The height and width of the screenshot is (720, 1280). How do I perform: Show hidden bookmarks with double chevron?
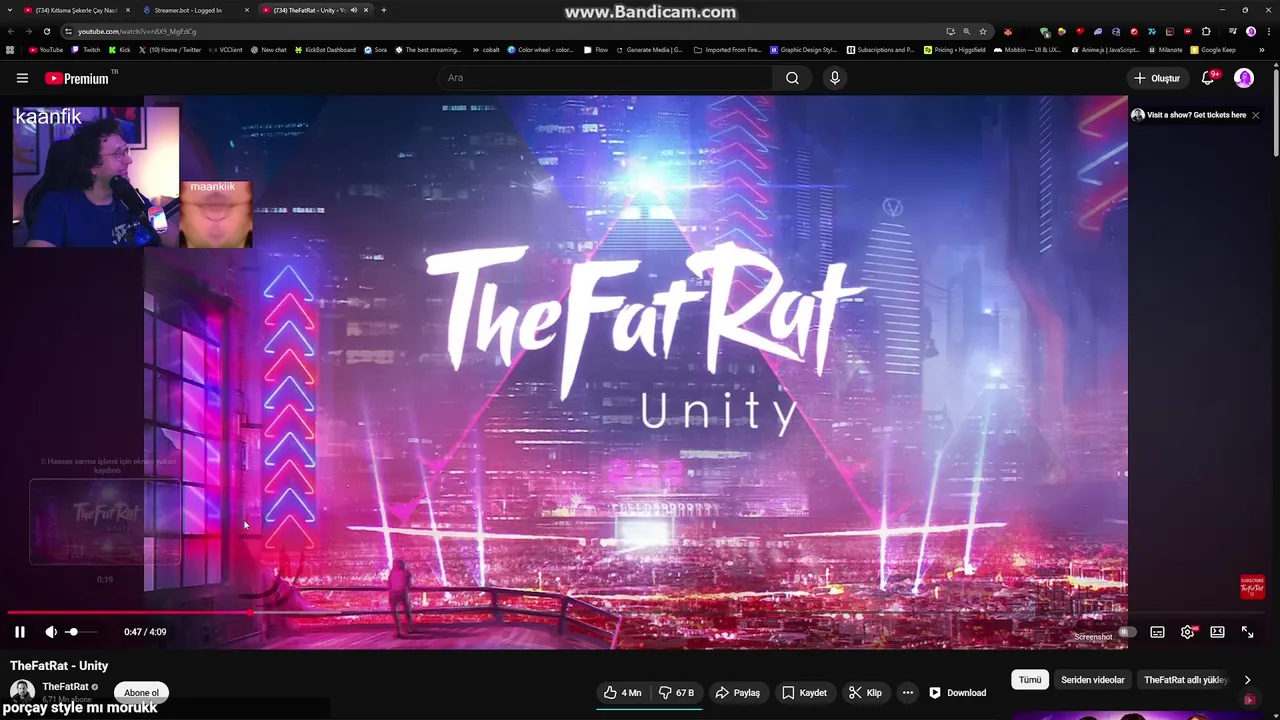[1261, 49]
